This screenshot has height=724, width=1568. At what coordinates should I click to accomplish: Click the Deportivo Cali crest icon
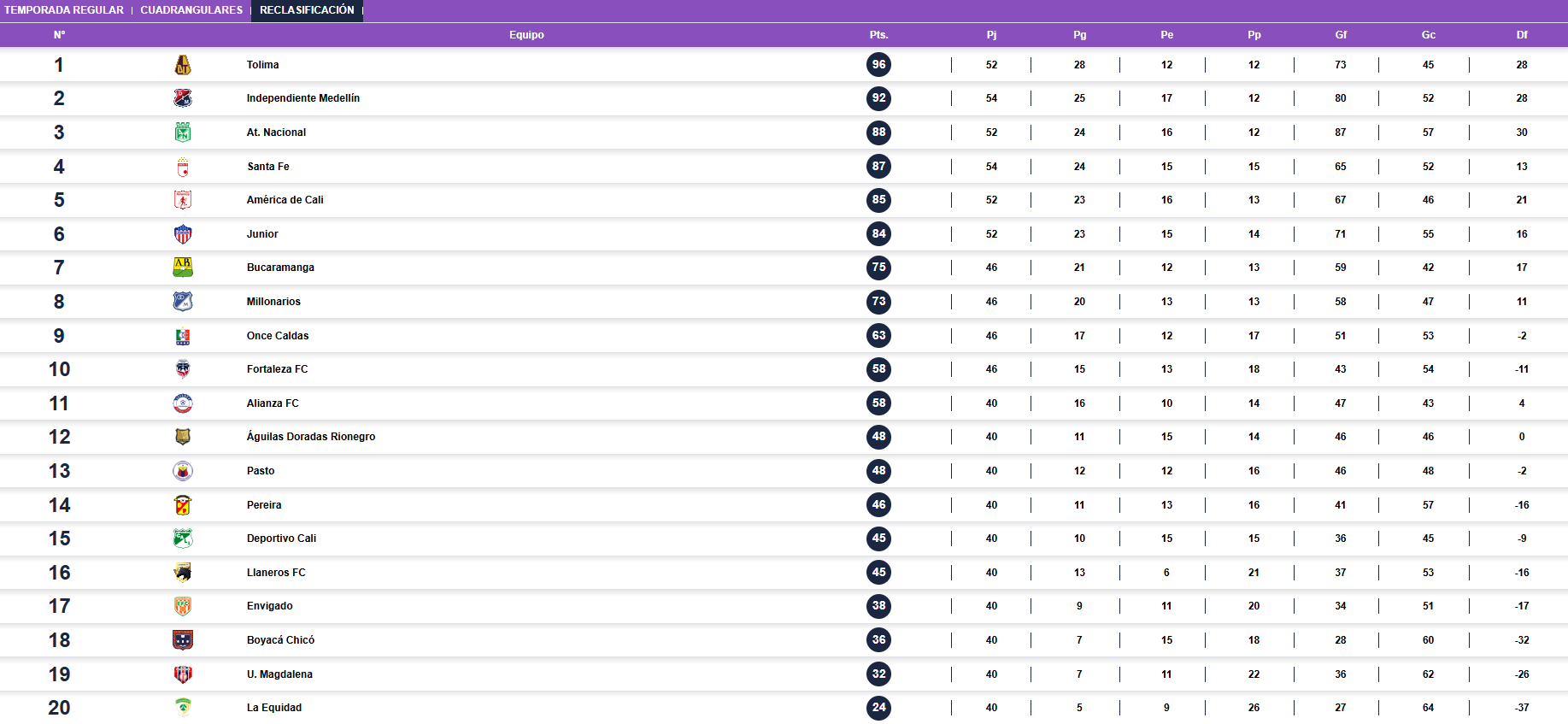click(183, 539)
